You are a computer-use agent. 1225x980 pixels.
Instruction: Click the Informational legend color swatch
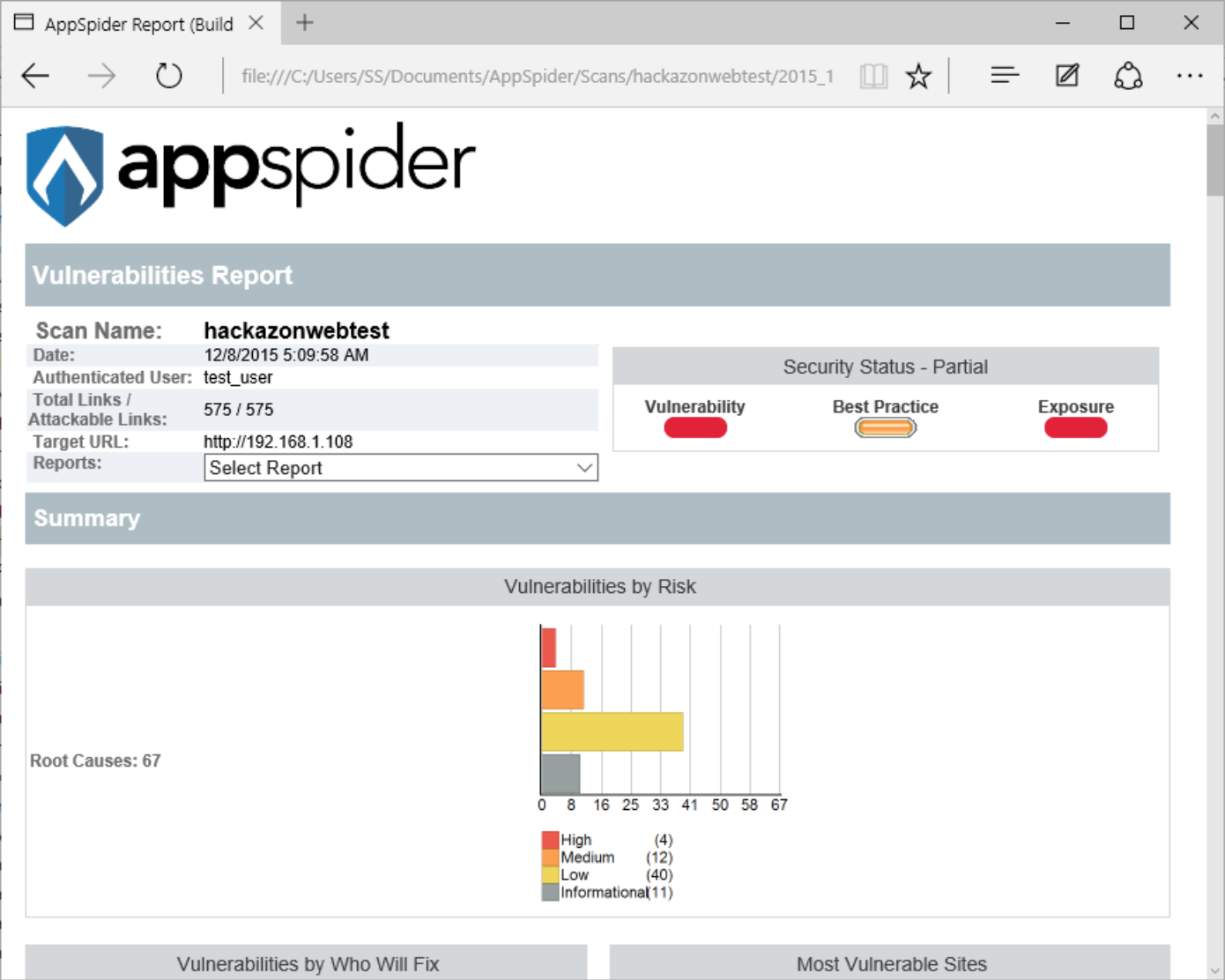(551, 892)
